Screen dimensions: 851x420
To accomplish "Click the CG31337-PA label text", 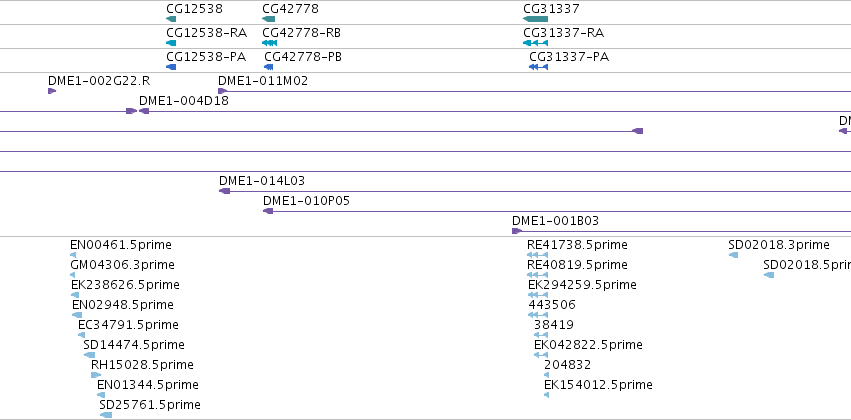I will pyautogui.click(x=569, y=56).
